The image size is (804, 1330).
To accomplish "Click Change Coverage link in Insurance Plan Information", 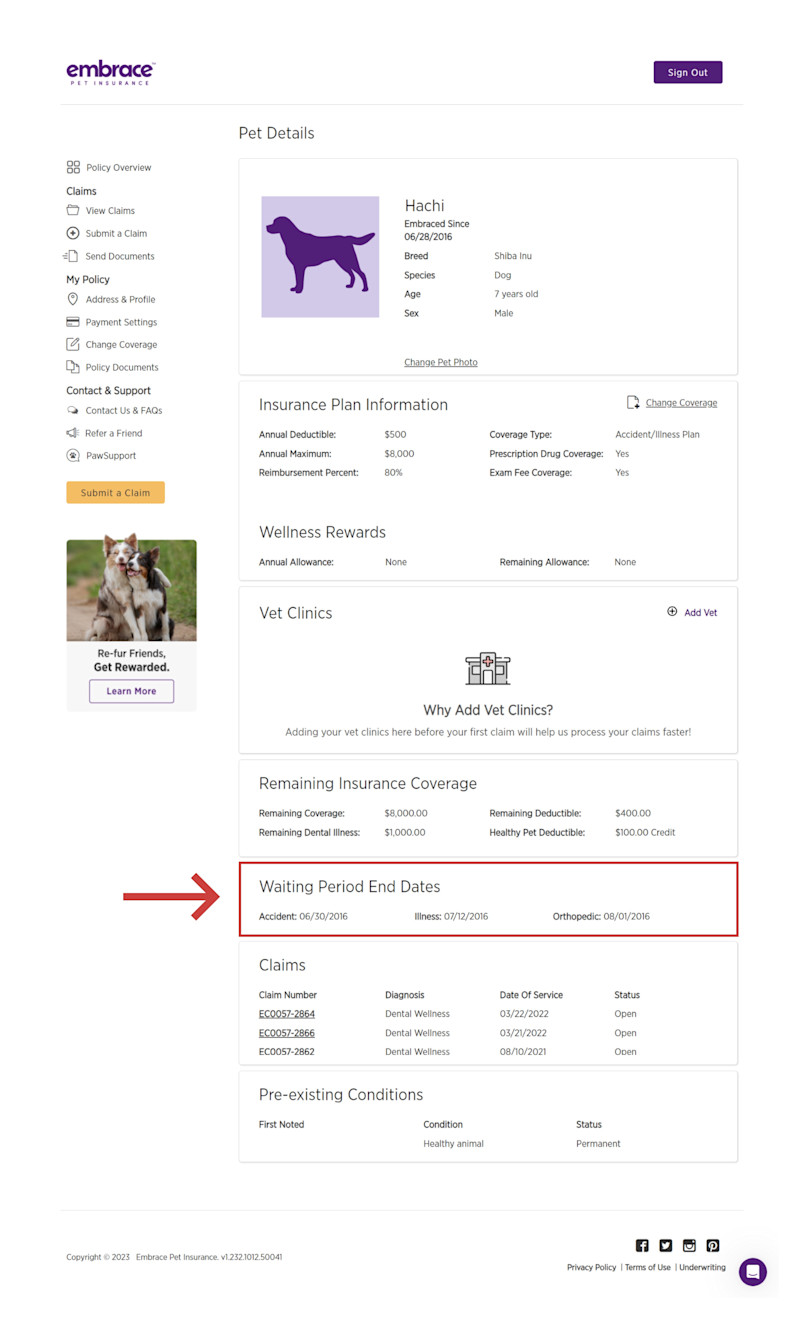I will tap(681, 403).
